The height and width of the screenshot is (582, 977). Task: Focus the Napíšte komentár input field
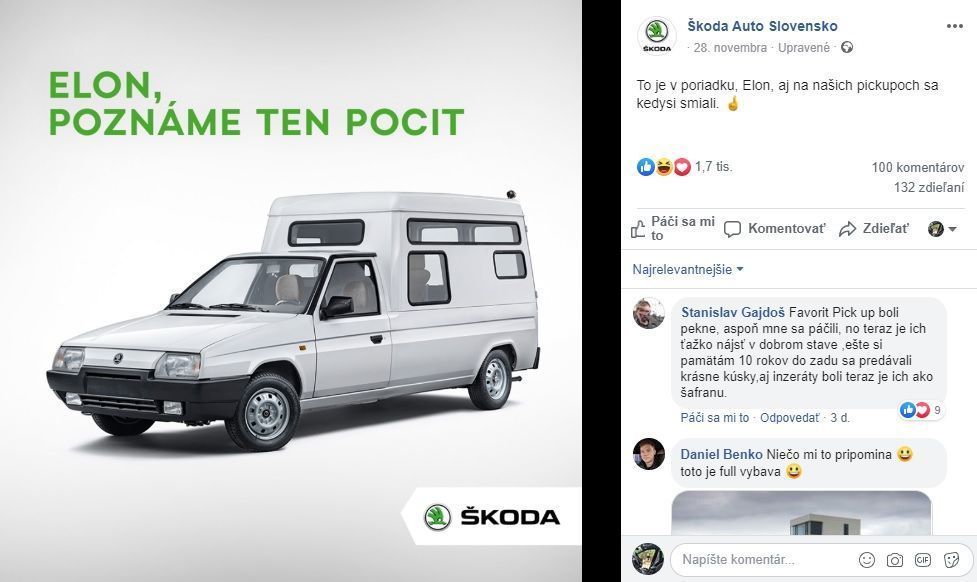click(763, 560)
